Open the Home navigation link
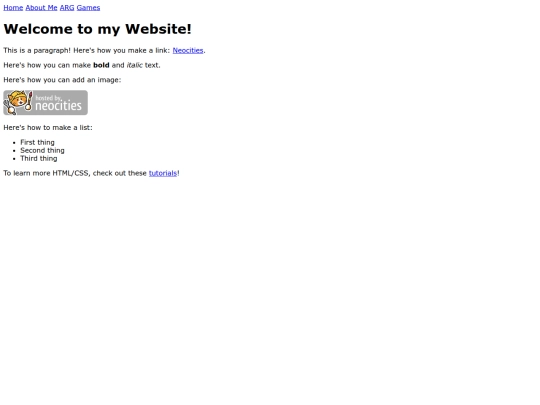 13,8
